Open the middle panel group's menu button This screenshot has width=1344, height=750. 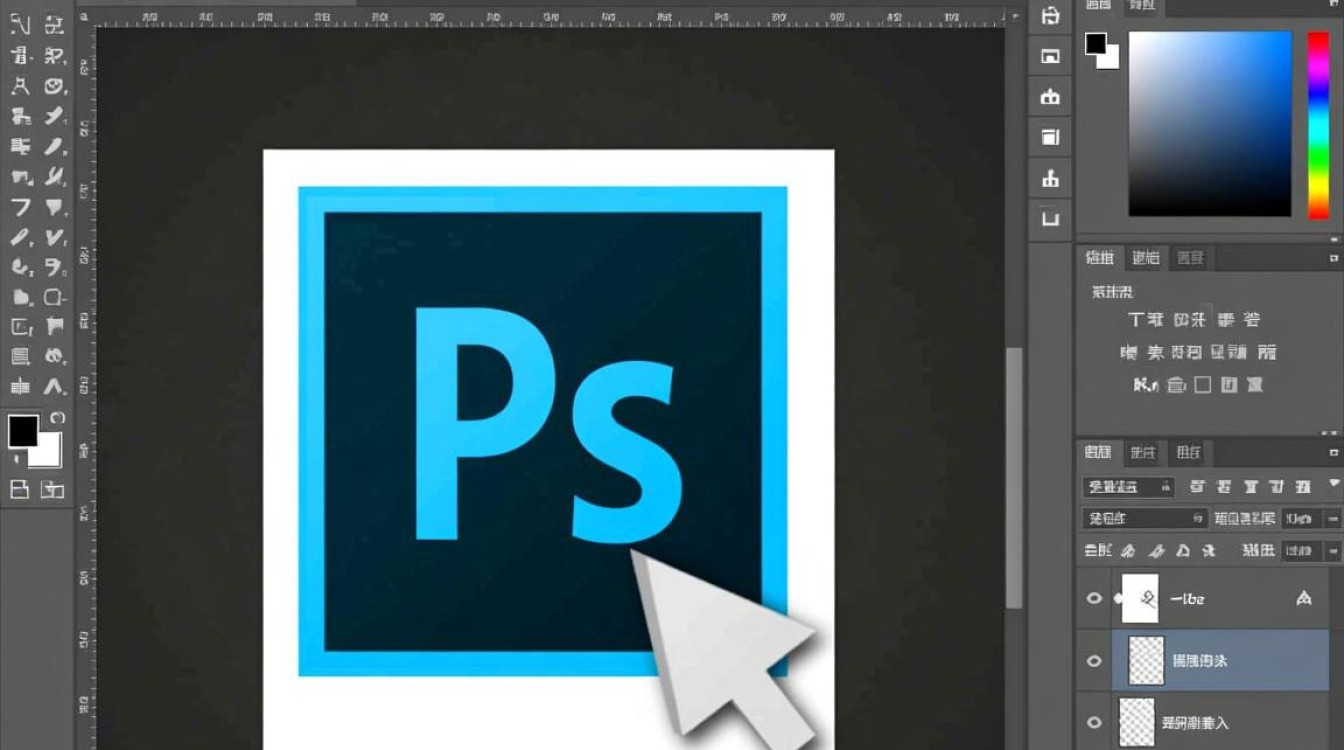[1332, 256]
